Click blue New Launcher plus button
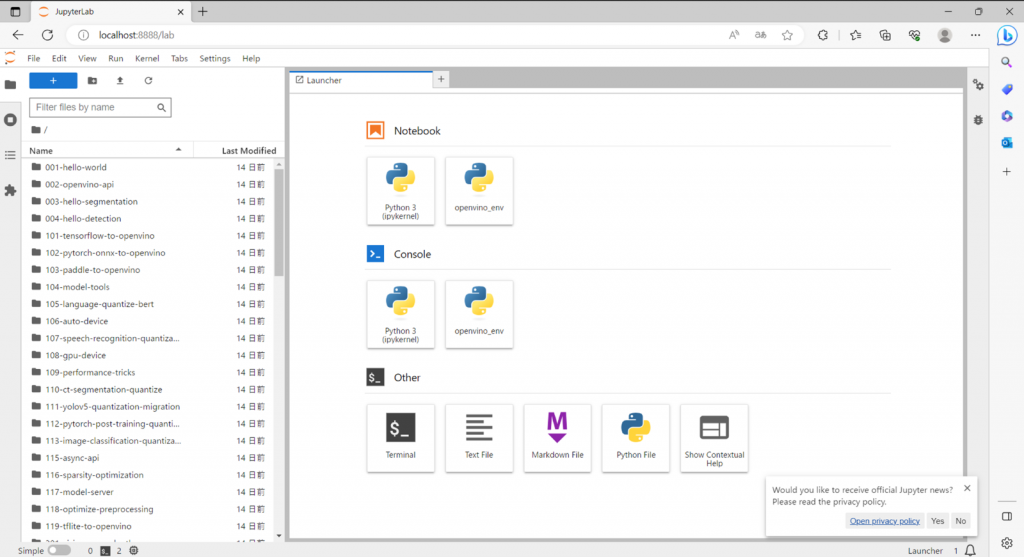Screen dimensions: 1024x557 coord(53,80)
